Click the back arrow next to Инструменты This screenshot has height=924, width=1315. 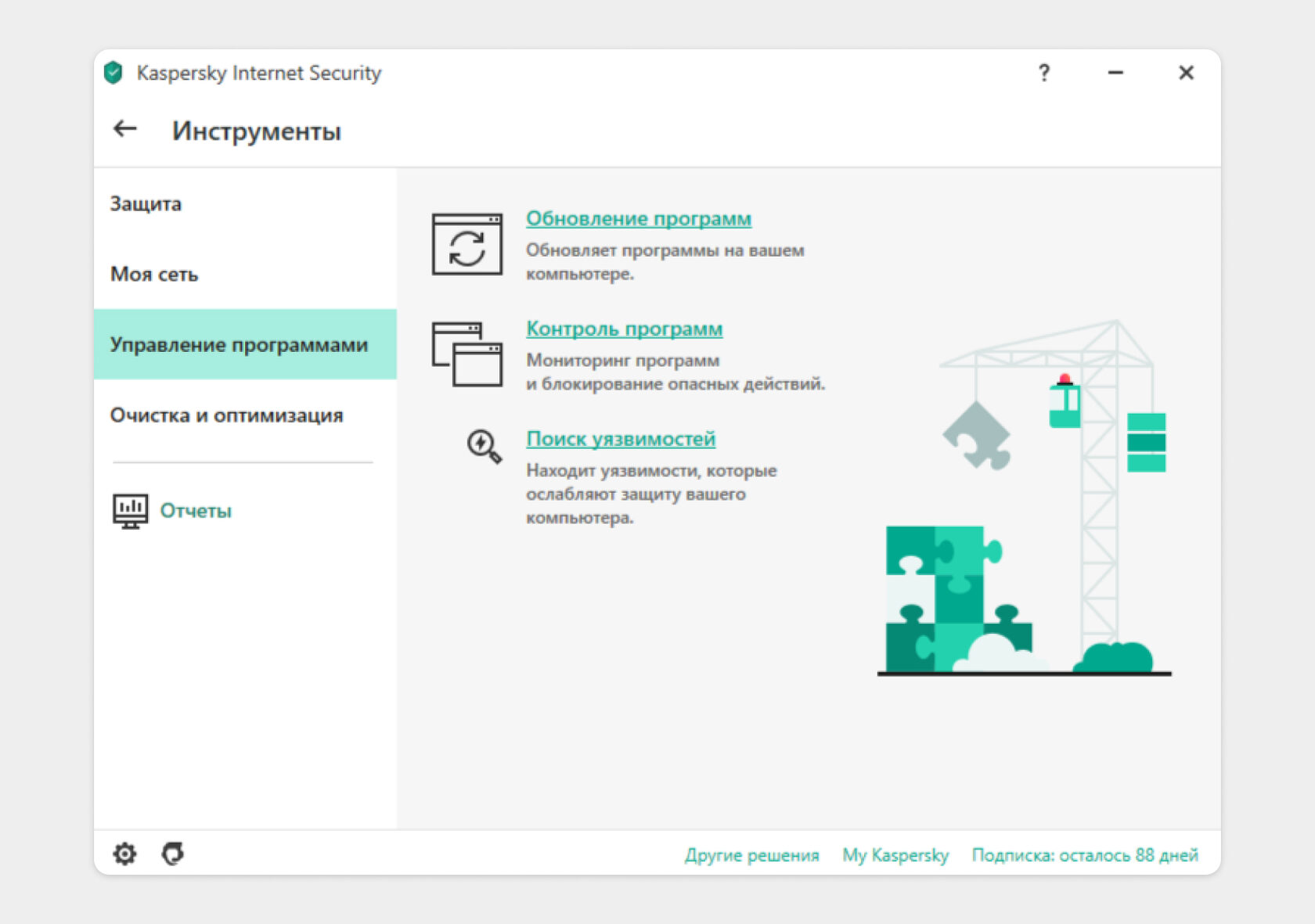[x=125, y=129]
